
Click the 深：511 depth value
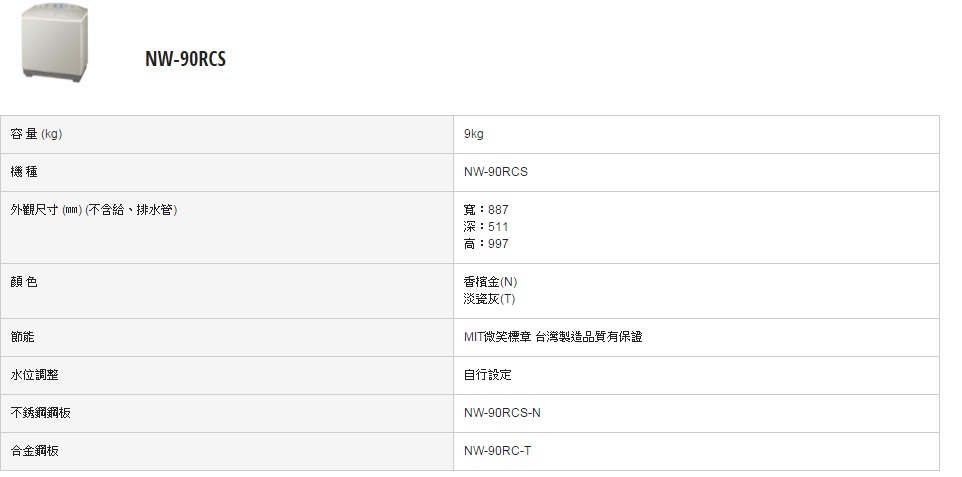coord(486,227)
